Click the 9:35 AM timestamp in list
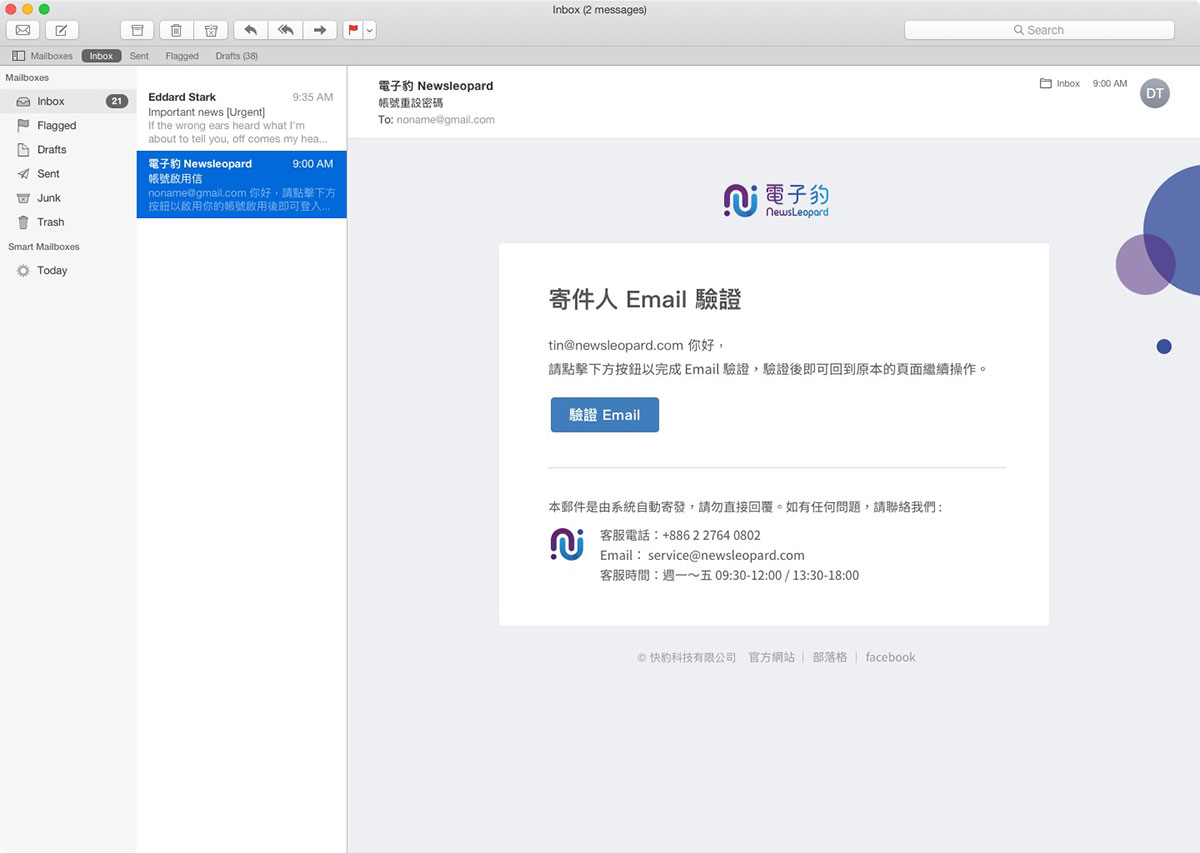Image resolution: width=1200 pixels, height=853 pixels. [x=312, y=97]
